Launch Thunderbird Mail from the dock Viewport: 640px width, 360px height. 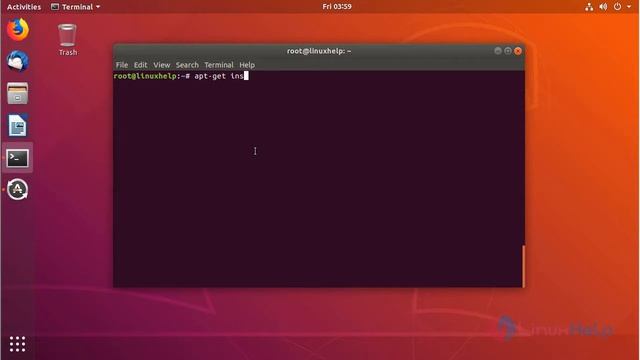coord(18,61)
